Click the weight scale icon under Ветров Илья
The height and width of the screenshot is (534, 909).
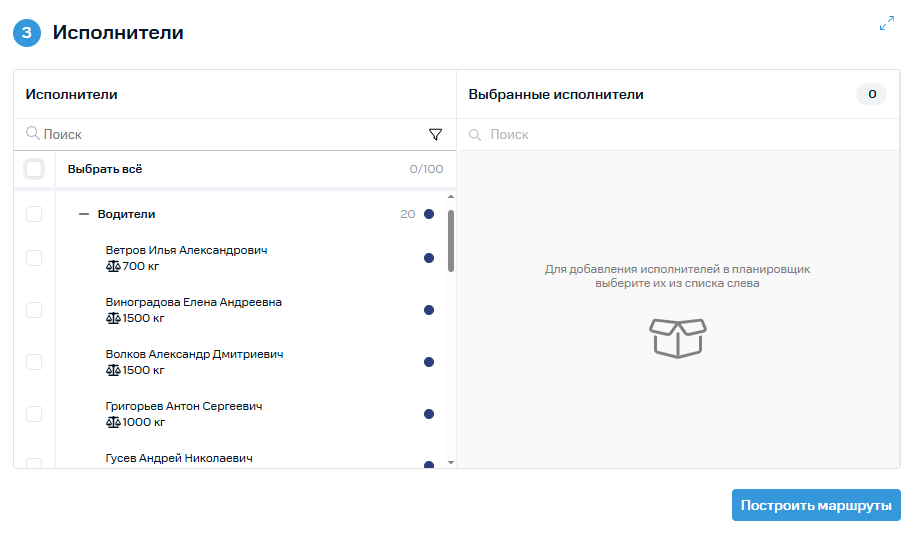click(x=112, y=266)
